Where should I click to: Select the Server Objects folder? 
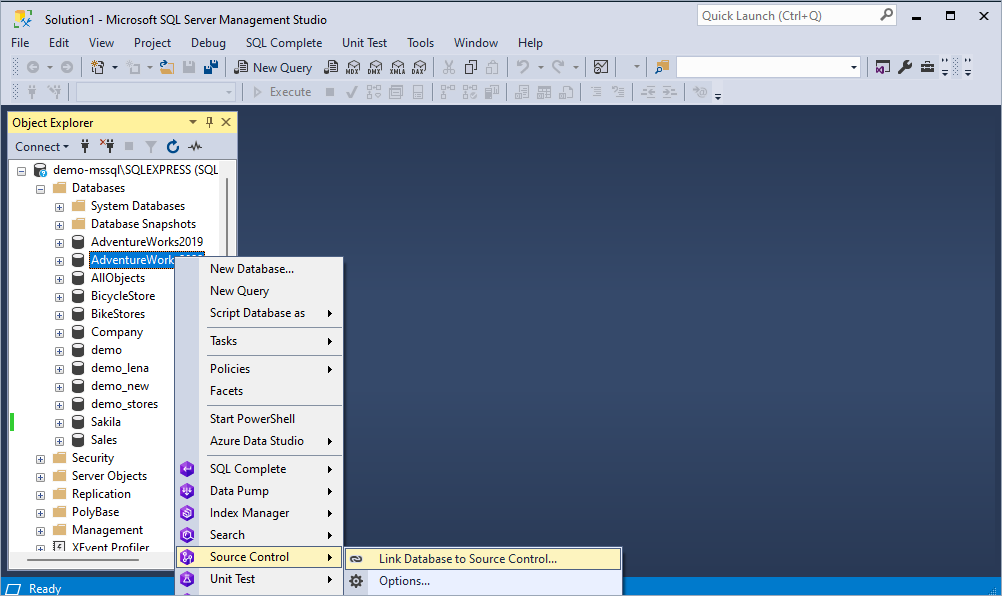point(109,476)
